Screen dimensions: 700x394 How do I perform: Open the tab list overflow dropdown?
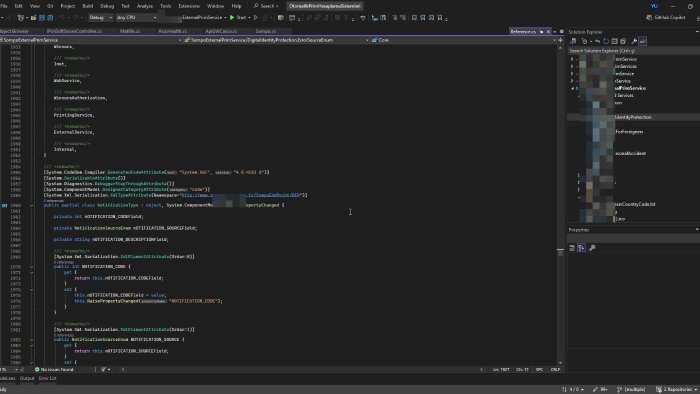click(x=555, y=32)
